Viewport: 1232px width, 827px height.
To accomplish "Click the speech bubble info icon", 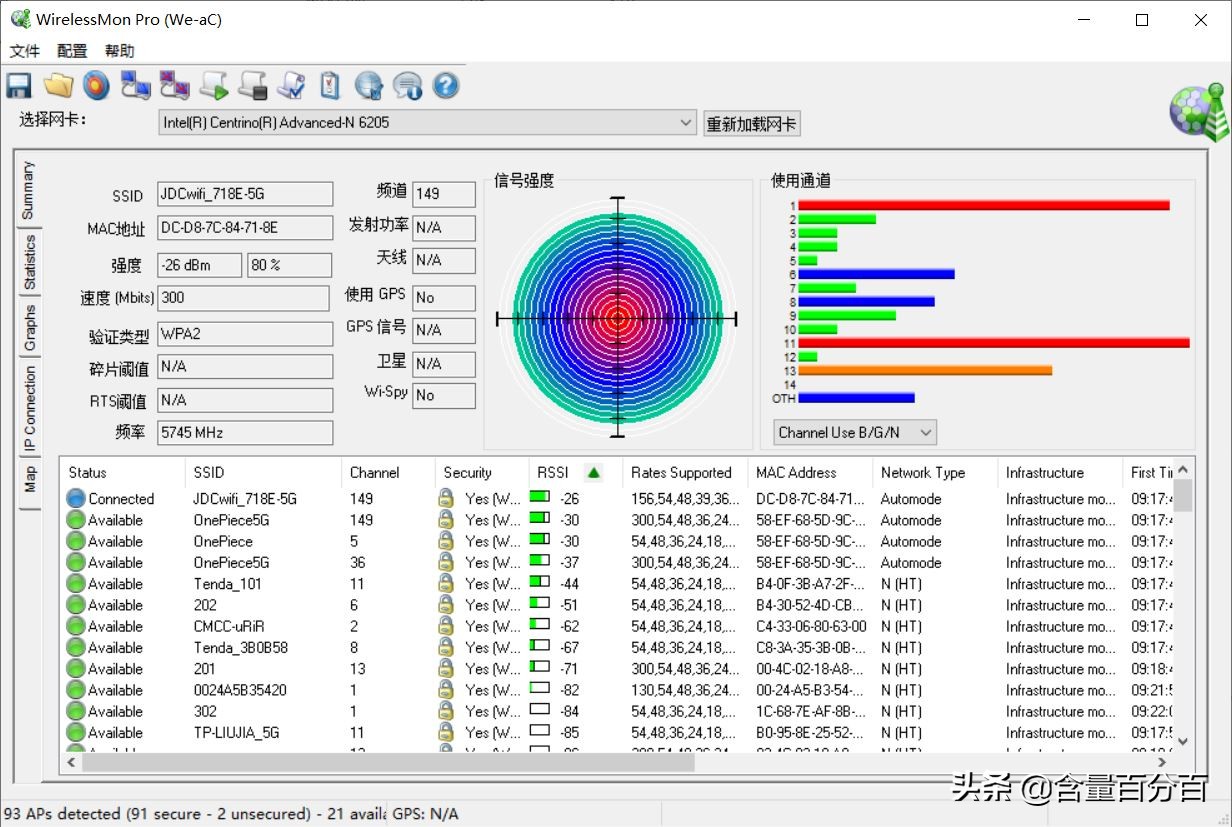I will click(407, 86).
